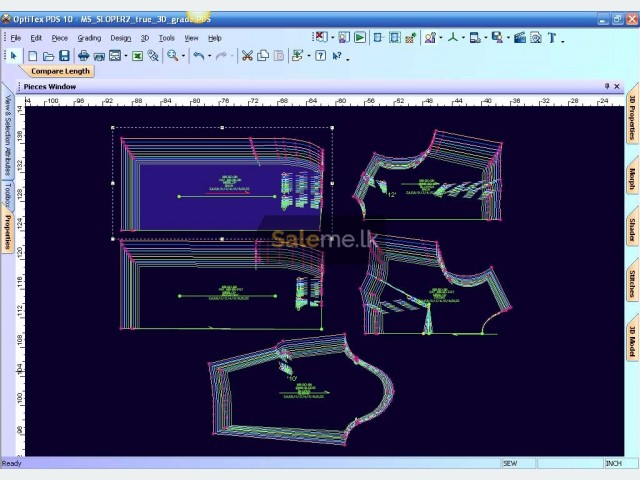The width and height of the screenshot is (640, 480).
Task: Click the paste clipboard icon
Action: click(278, 56)
